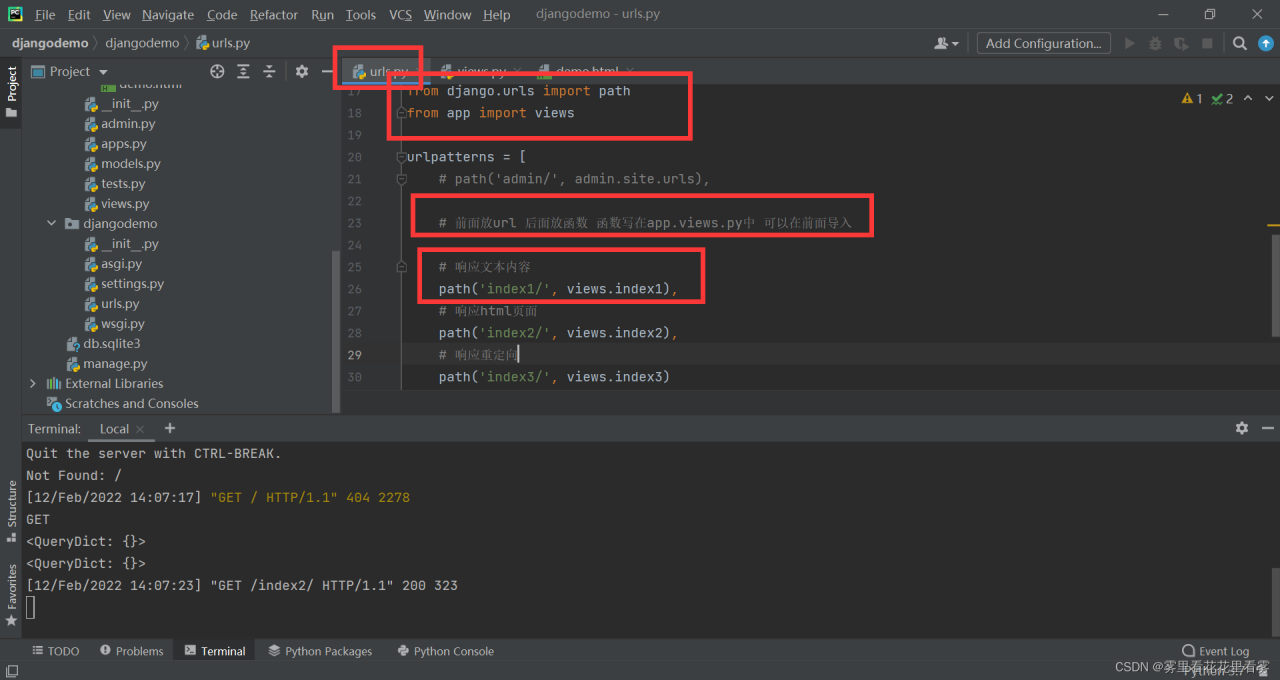Select apps.py in project tree
The image size is (1280, 680).
[124, 144]
